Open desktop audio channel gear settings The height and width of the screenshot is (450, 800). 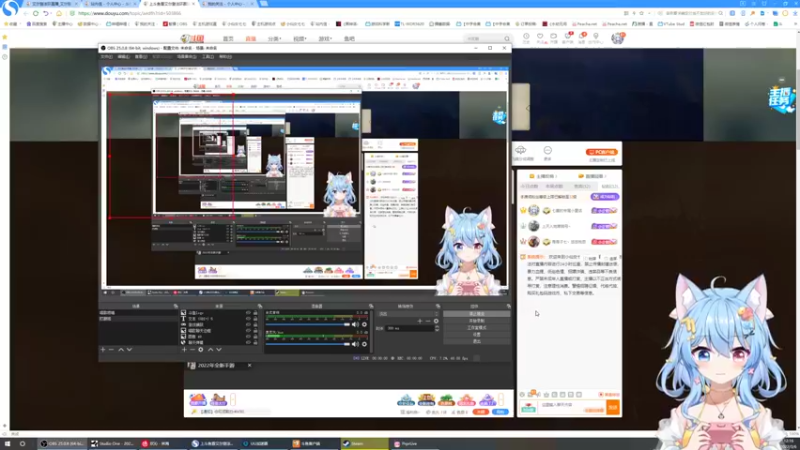coord(364,324)
